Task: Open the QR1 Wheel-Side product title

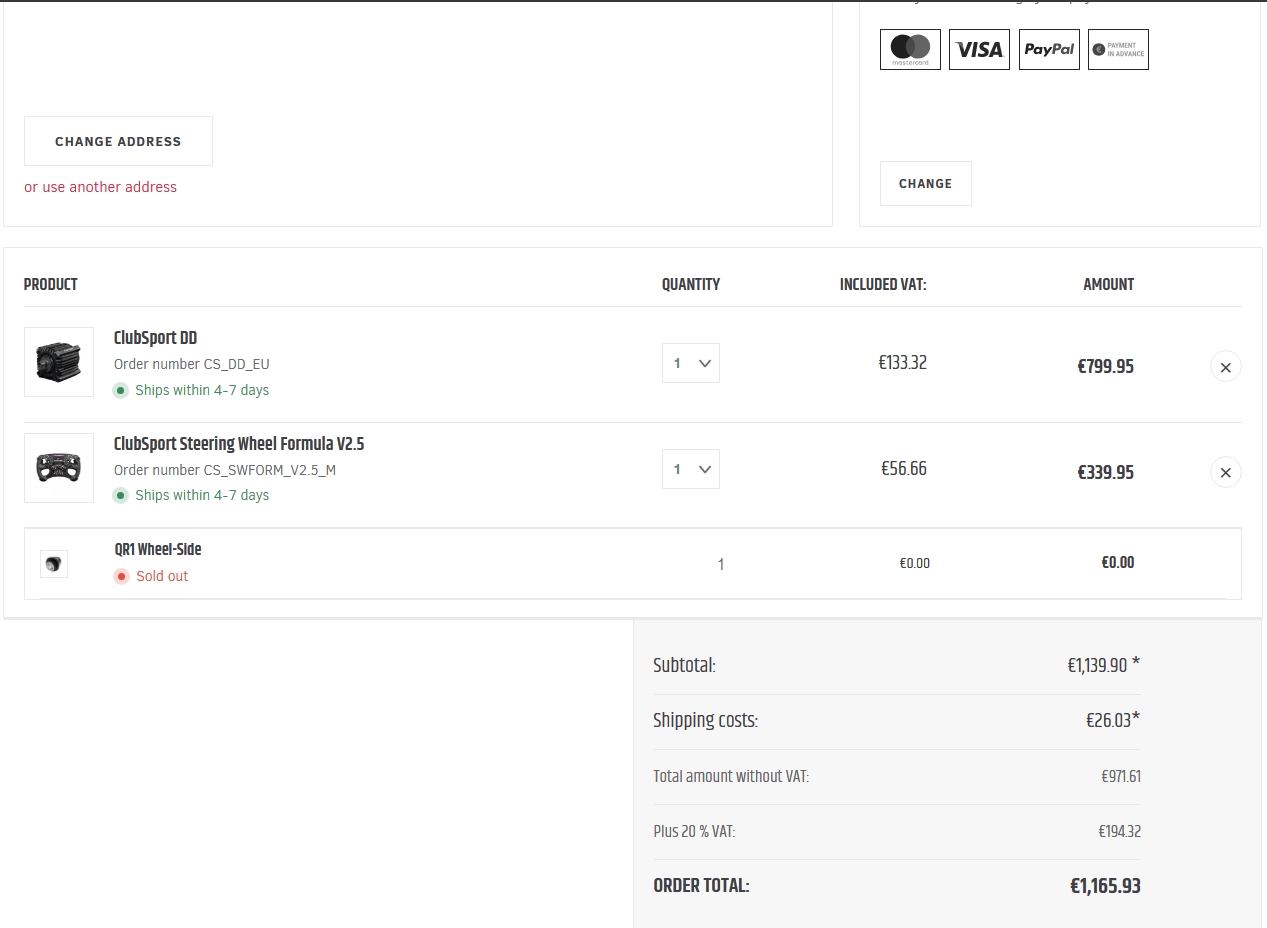Action: click(158, 549)
